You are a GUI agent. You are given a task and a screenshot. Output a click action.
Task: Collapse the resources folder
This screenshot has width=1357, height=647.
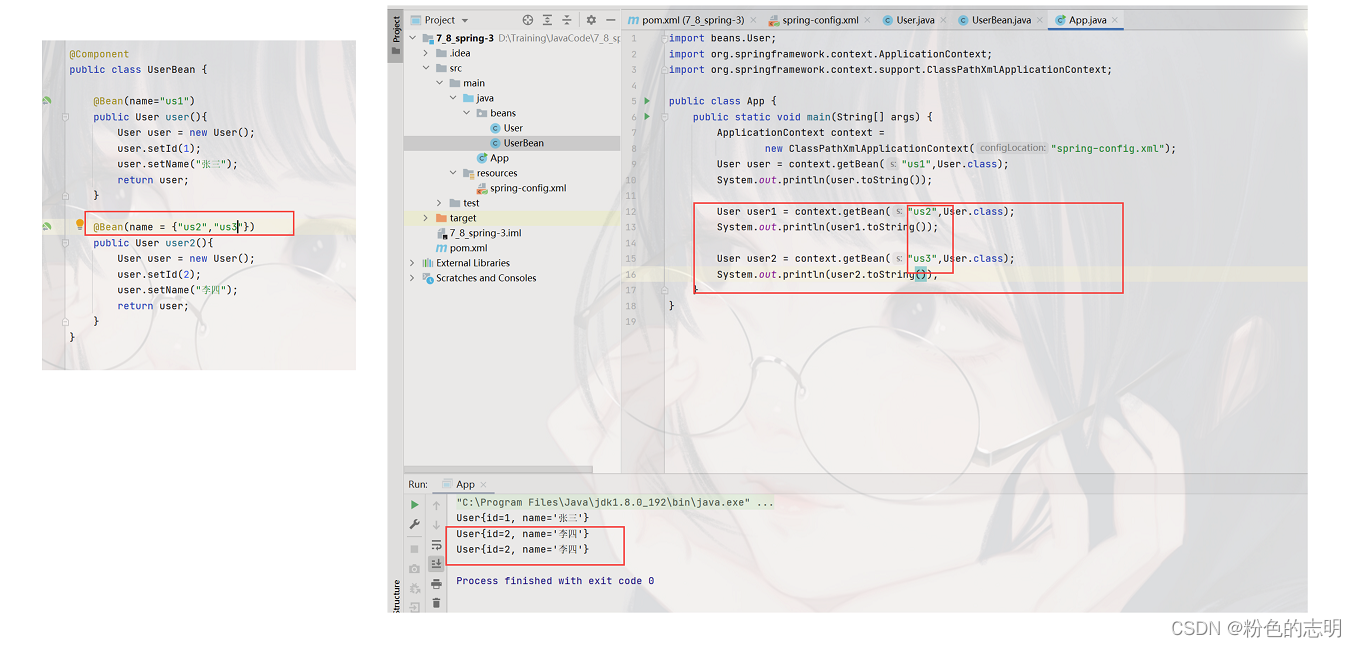pyautogui.click(x=453, y=173)
